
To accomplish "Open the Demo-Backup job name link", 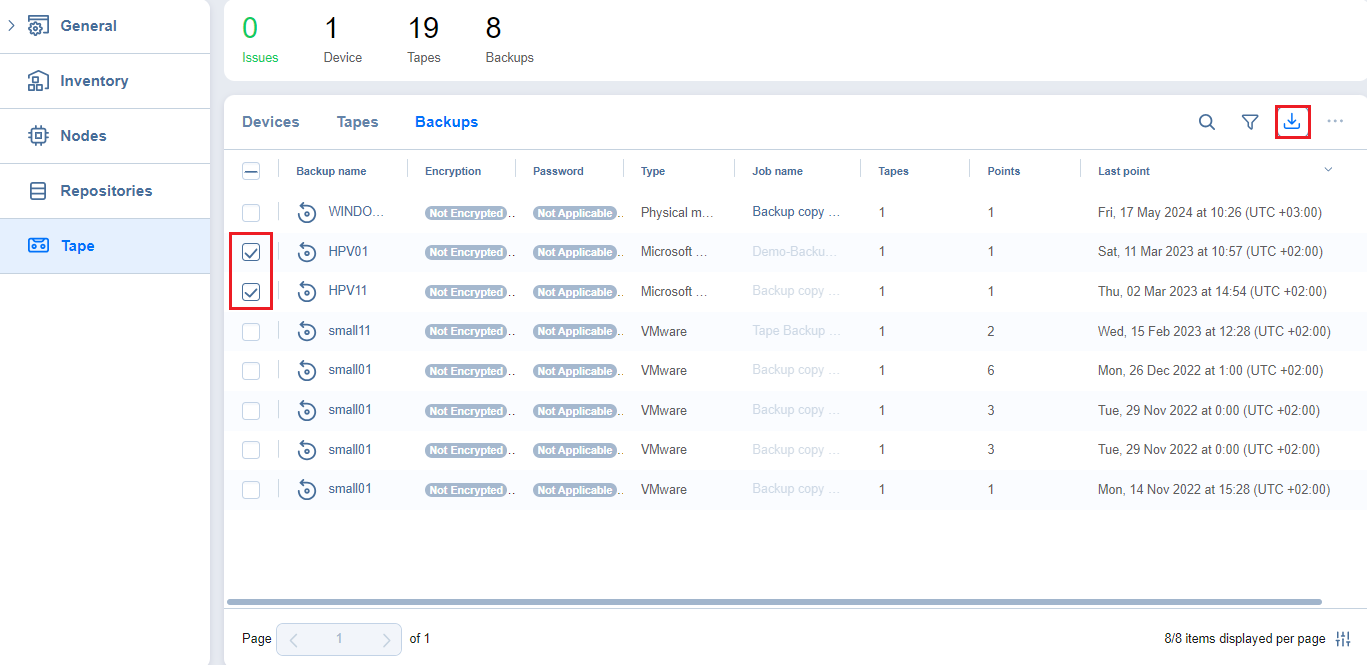I will [796, 252].
